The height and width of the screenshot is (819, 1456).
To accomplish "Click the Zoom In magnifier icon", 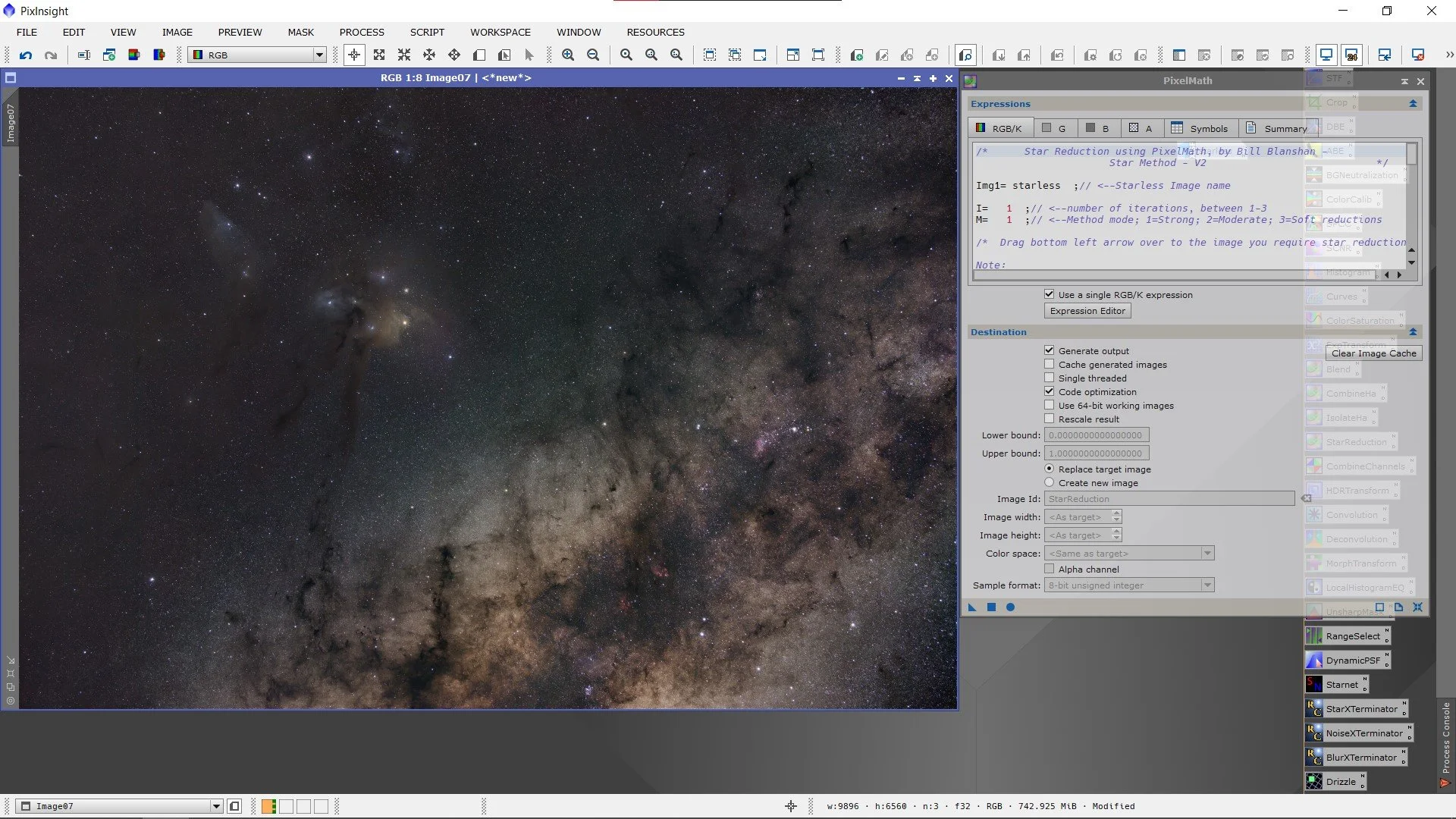I will 568,55.
